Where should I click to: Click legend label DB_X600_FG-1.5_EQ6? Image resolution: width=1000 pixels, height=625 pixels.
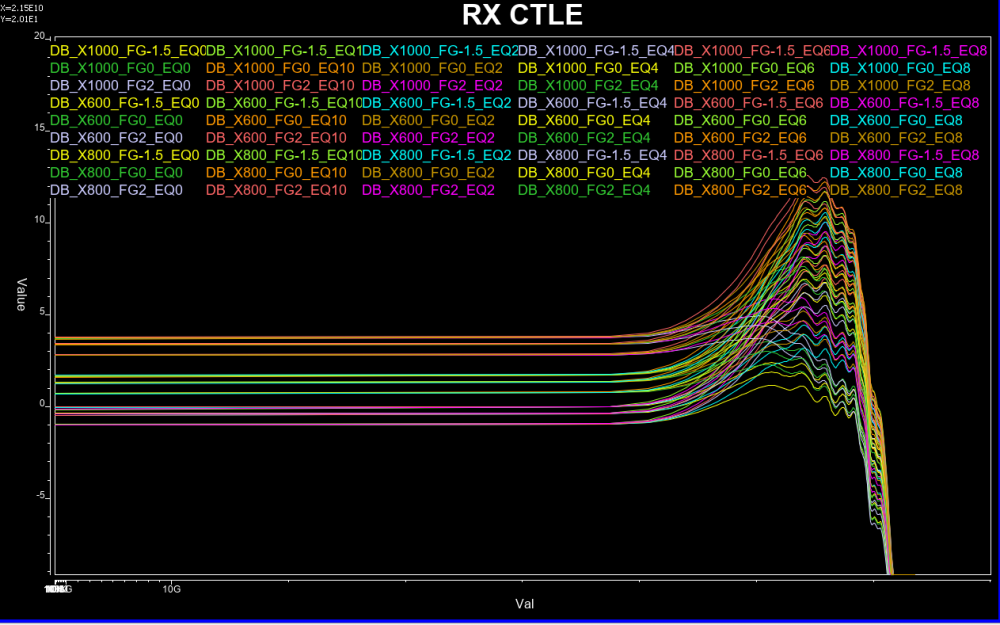pyautogui.click(x=748, y=103)
